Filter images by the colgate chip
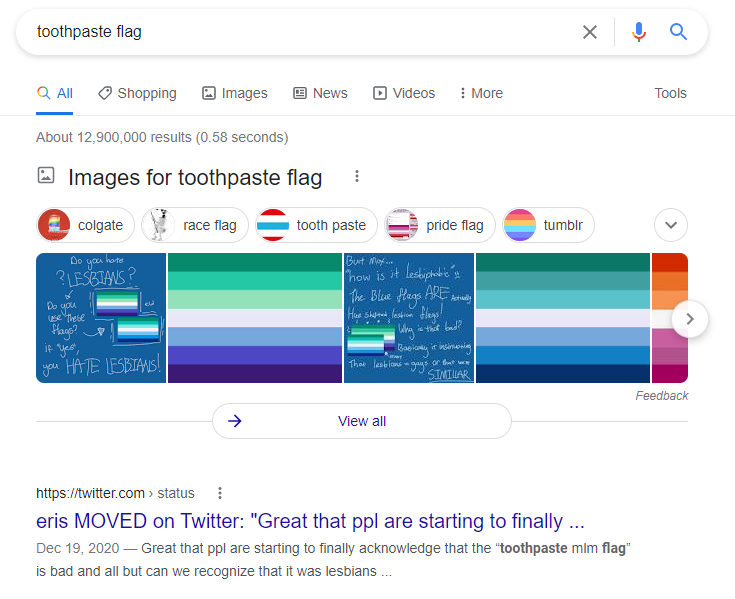This screenshot has height=599, width=735. 85,225
